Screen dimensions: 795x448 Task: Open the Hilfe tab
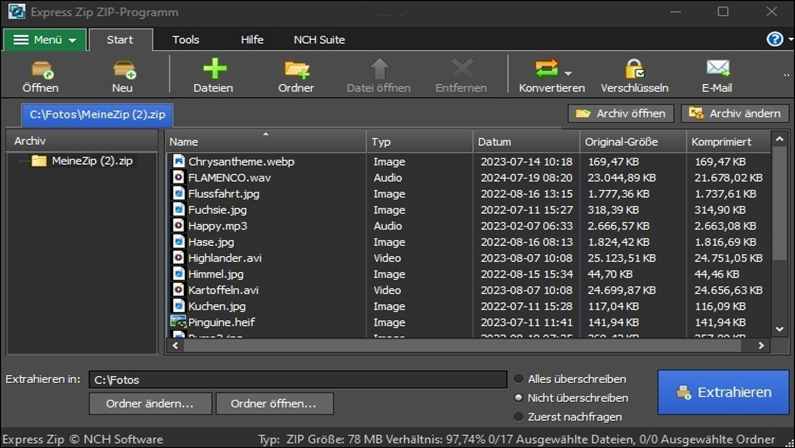252,40
